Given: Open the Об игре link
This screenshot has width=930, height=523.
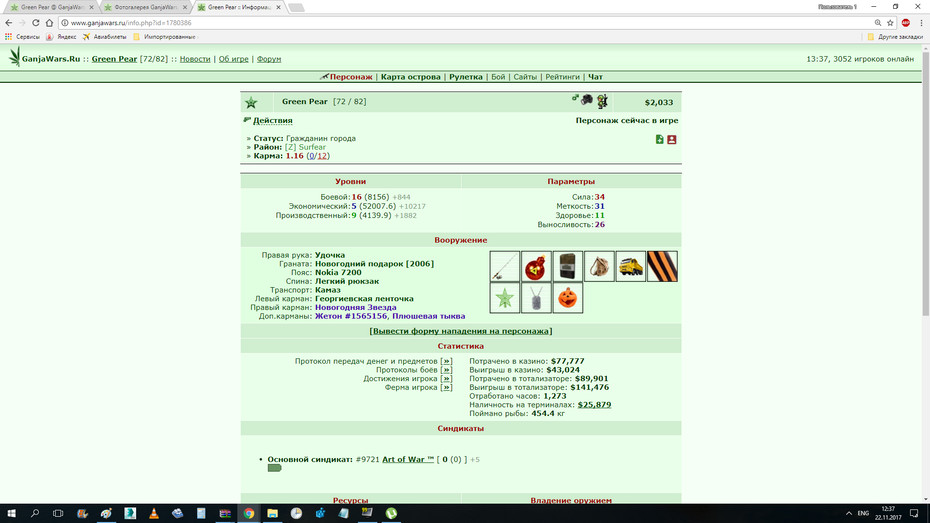Looking at the screenshot, I should click(x=234, y=59).
